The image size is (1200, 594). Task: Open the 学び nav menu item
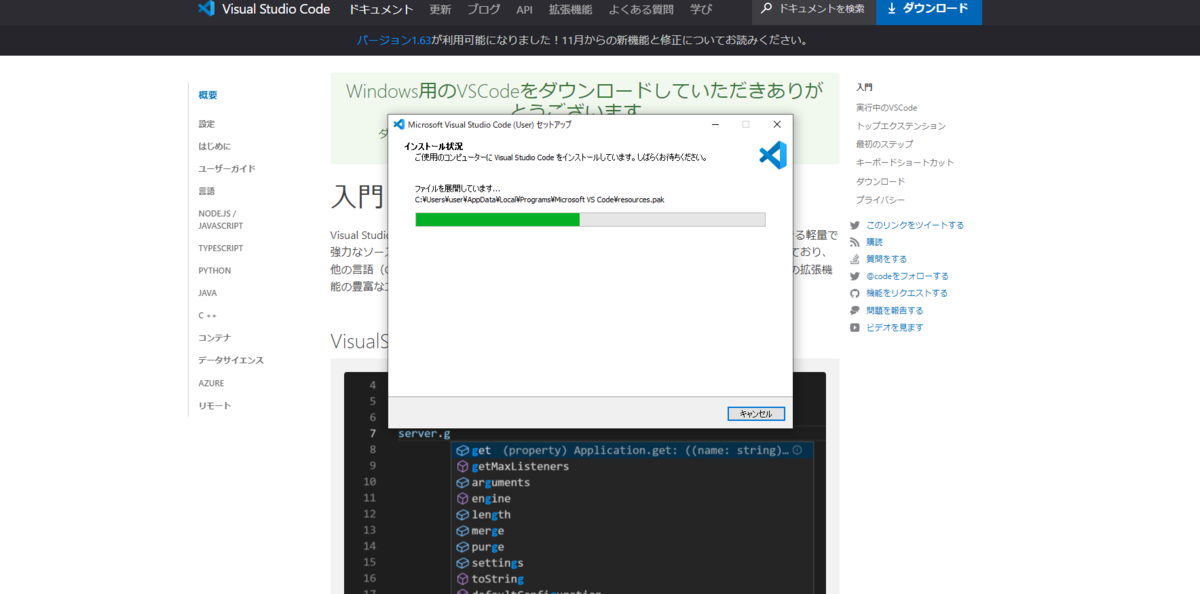point(701,9)
